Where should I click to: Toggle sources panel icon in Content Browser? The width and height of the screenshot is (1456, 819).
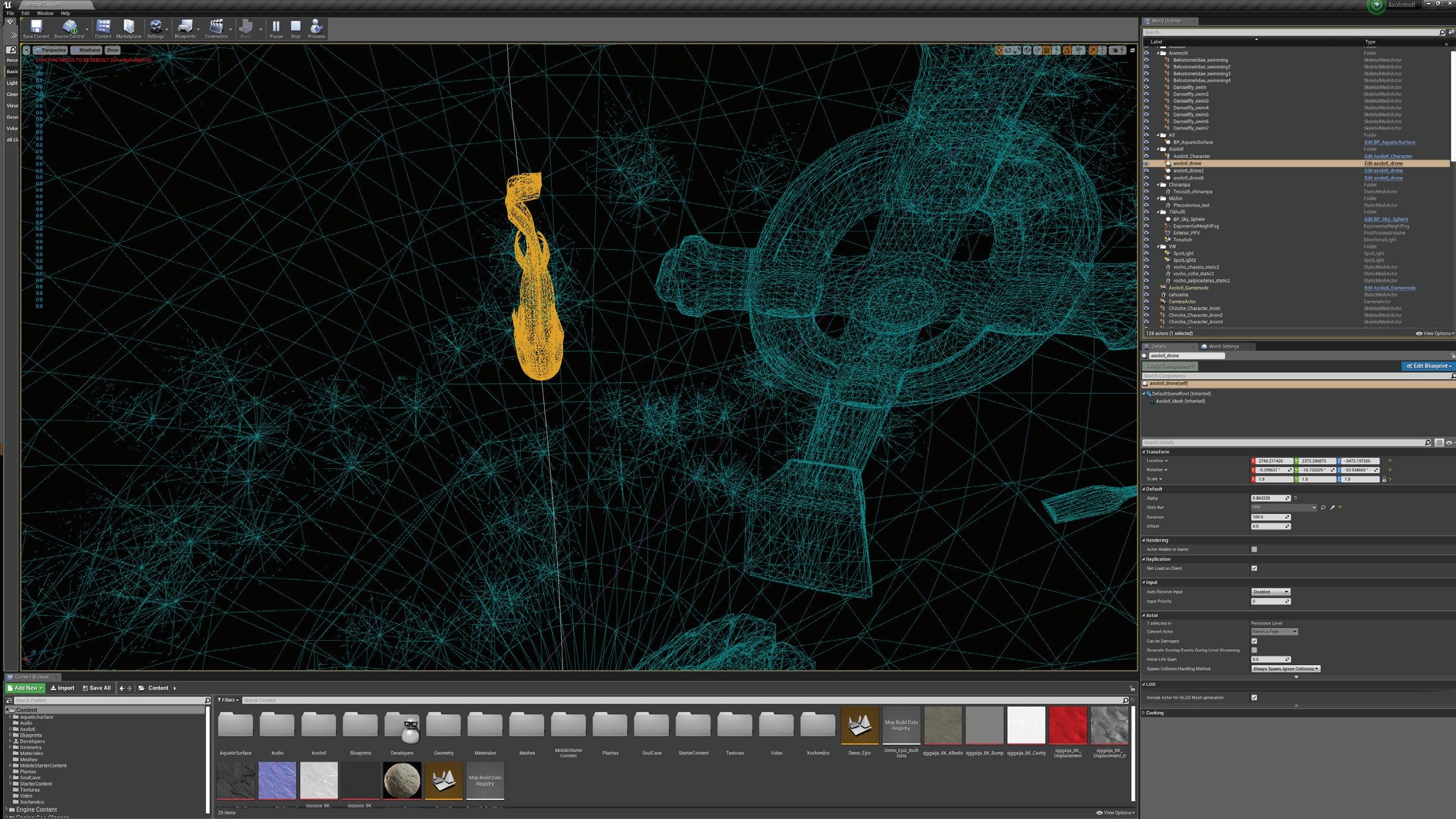tap(9, 700)
